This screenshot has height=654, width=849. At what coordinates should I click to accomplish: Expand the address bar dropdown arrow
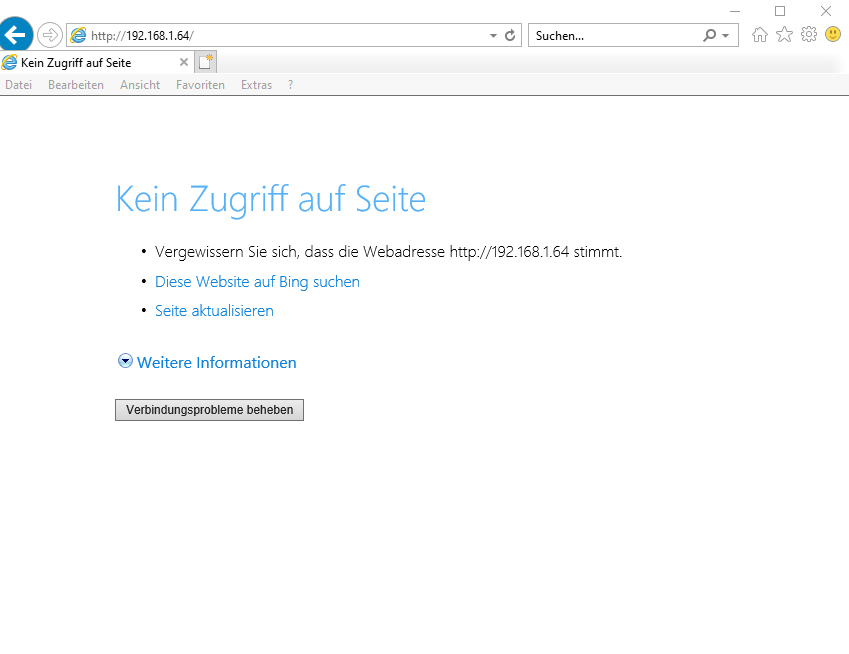coord(493,35)
